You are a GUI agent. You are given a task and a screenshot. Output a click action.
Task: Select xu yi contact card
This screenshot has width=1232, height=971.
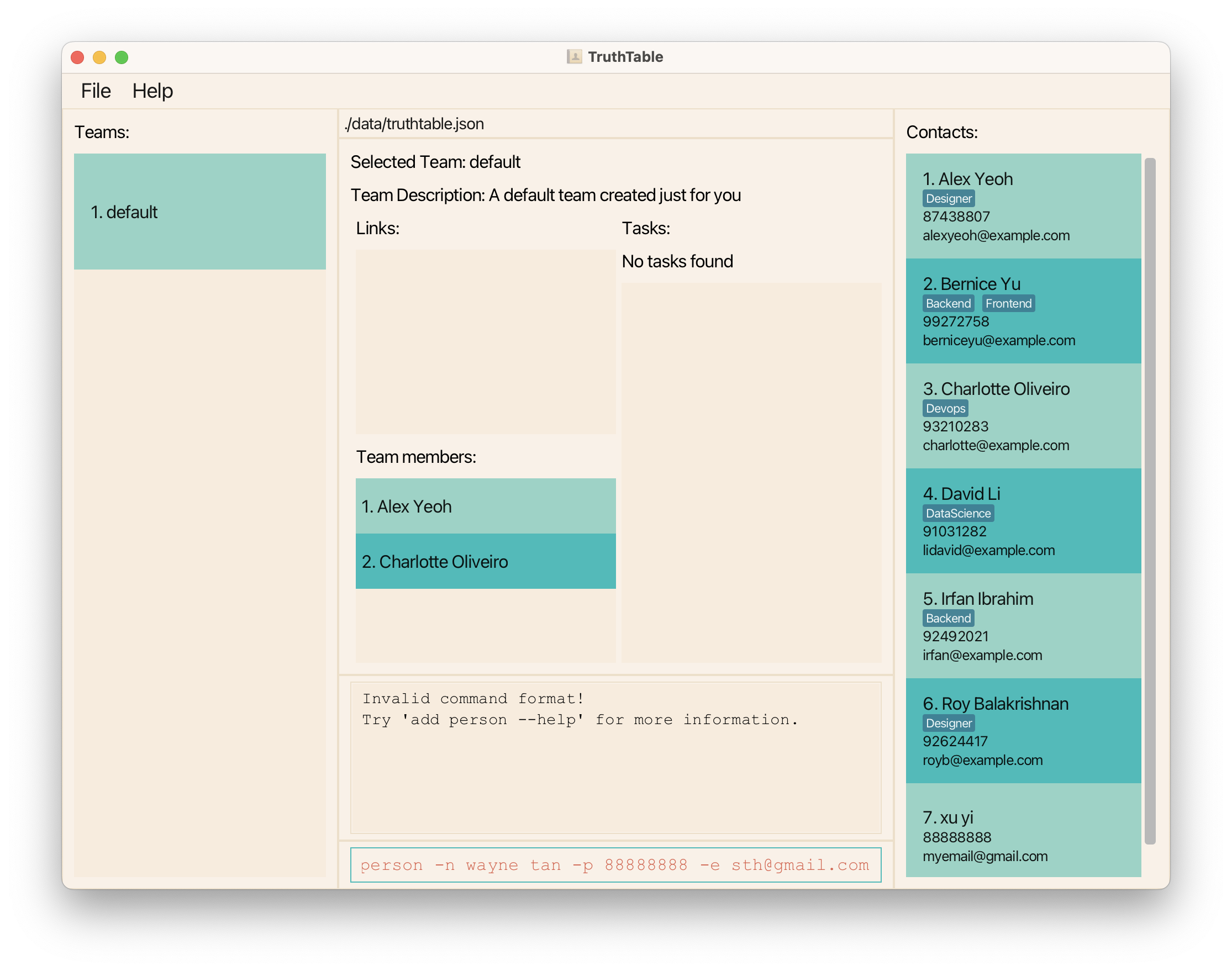coord(1023,830)
